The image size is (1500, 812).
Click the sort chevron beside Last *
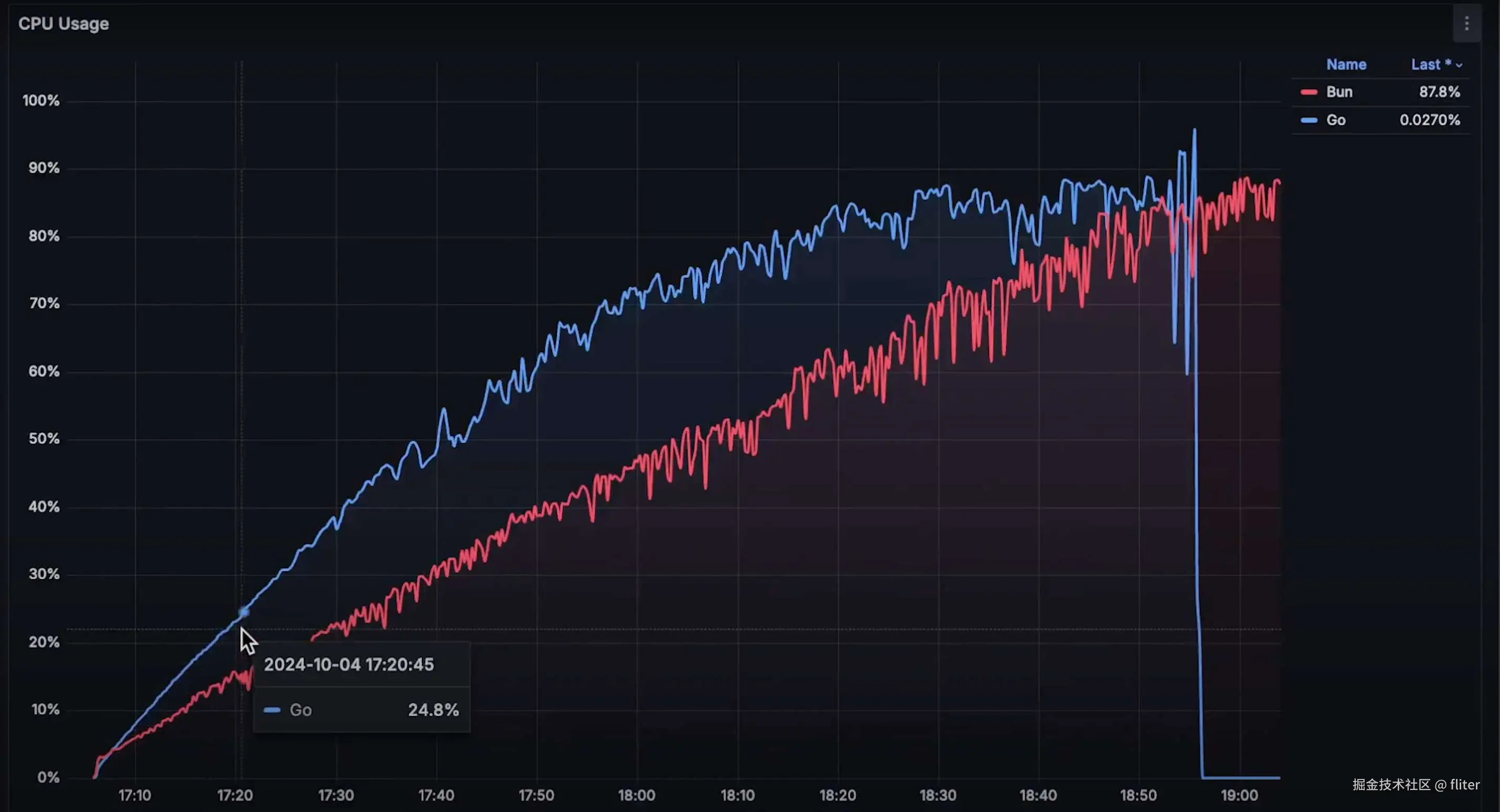tap(1459, 65)
